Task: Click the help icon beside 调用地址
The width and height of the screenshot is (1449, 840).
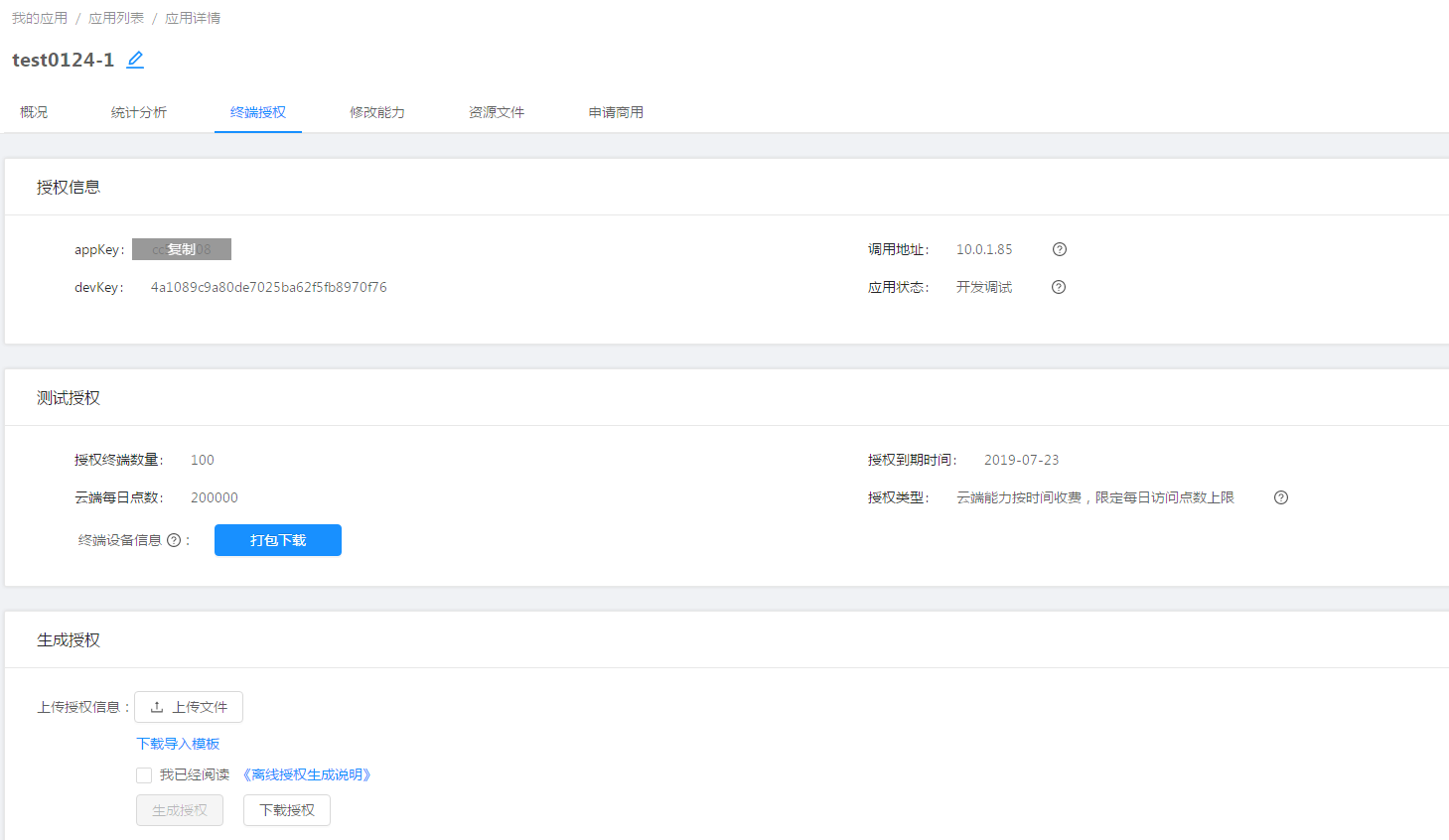Action: [1059, 249]
